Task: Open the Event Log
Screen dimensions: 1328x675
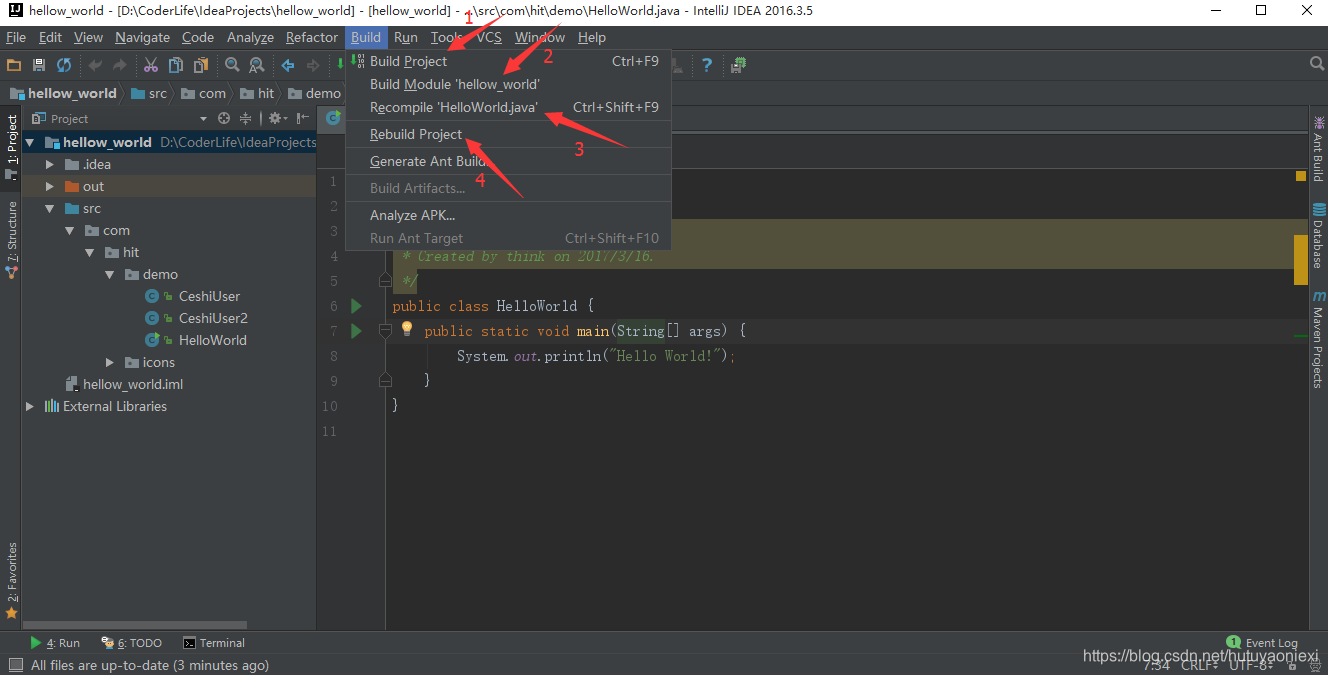Action: (1262, 643)
